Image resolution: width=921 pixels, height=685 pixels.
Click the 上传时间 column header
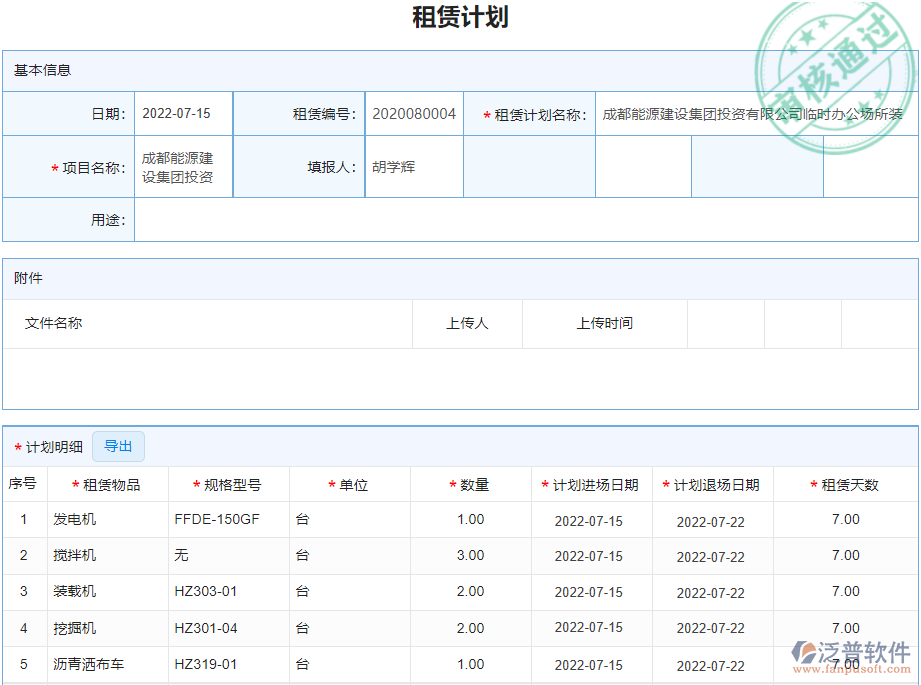[x=604, y=323]
